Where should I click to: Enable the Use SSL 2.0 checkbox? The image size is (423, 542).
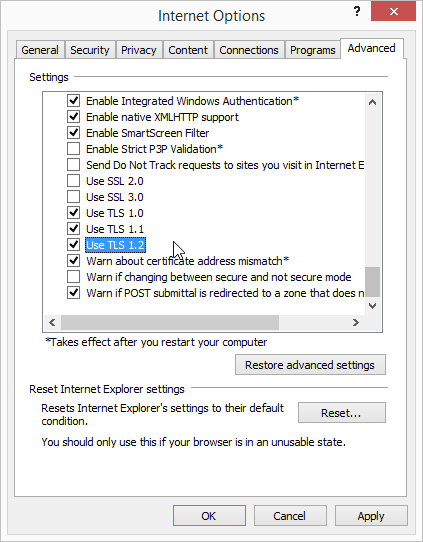pos(73,181)
